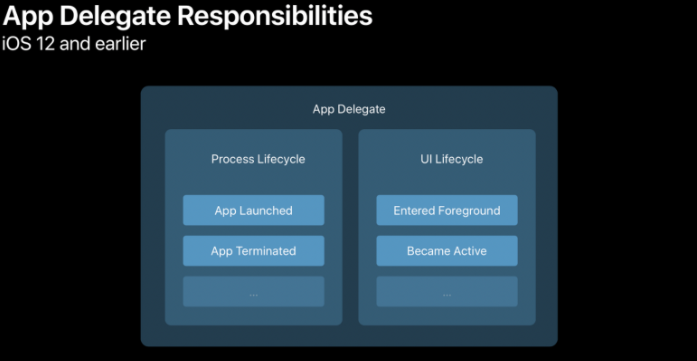Click the ellipsis box under Became Active
This screenshot has height=361, width=697.
pos(447,292)
